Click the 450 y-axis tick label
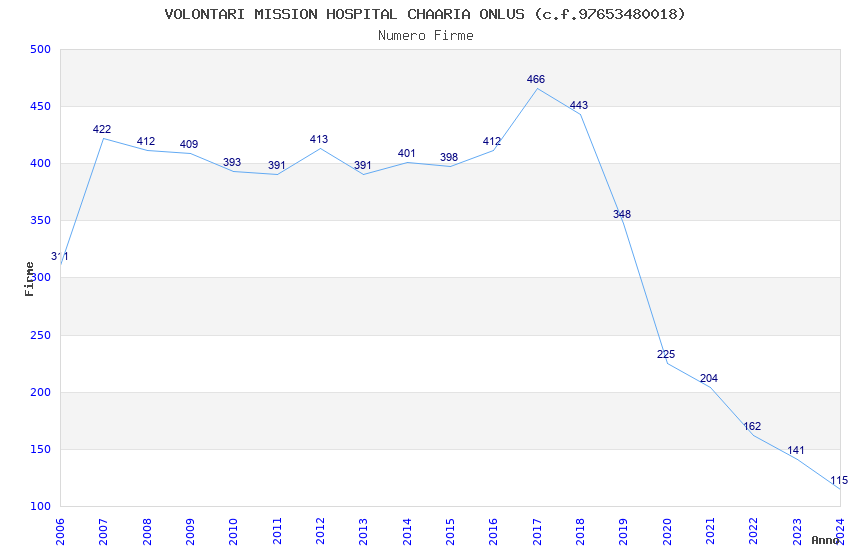Viewport: 850px width, 550px height. (40, 106)
